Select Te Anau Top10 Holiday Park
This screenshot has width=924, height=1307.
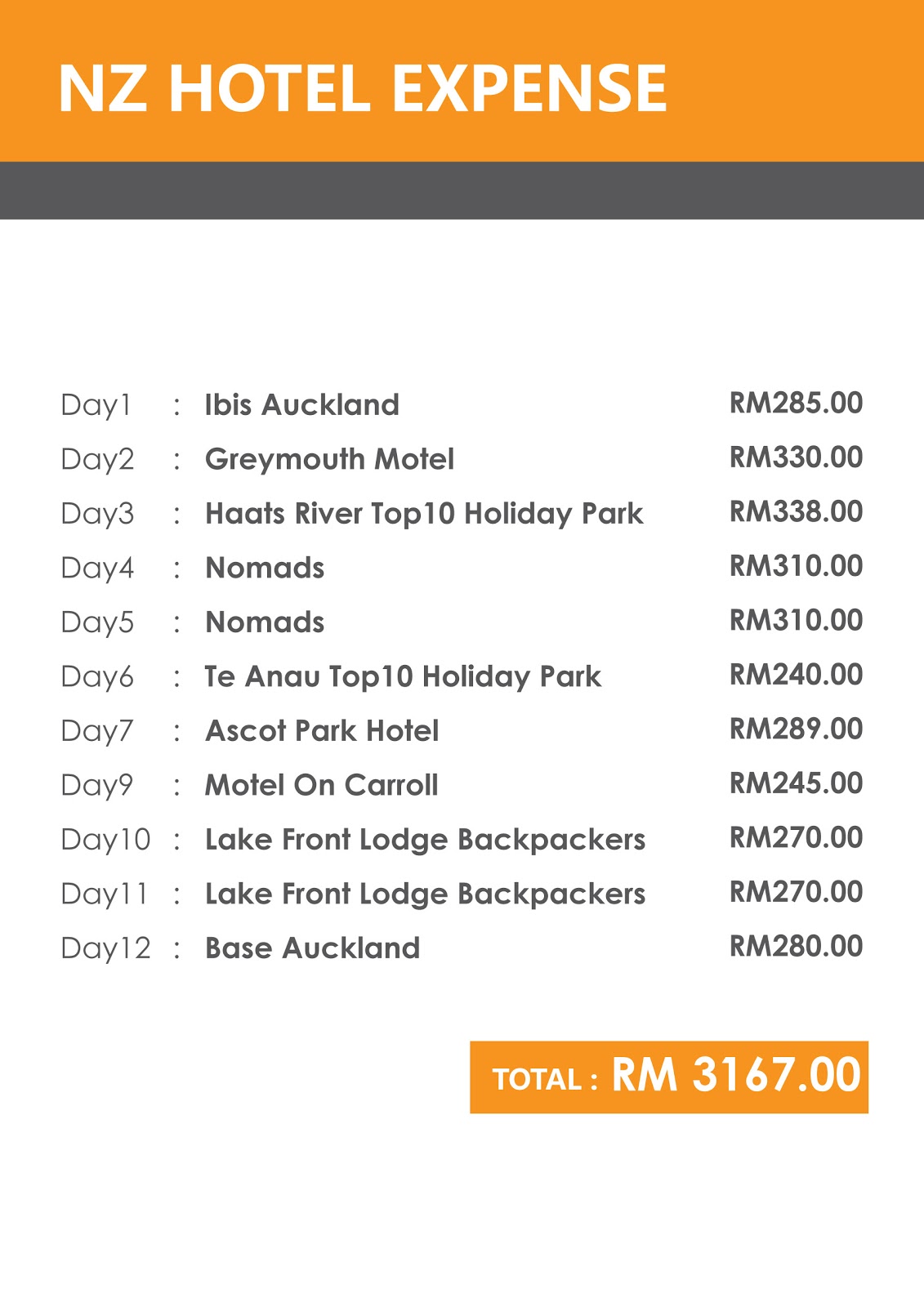403,677
